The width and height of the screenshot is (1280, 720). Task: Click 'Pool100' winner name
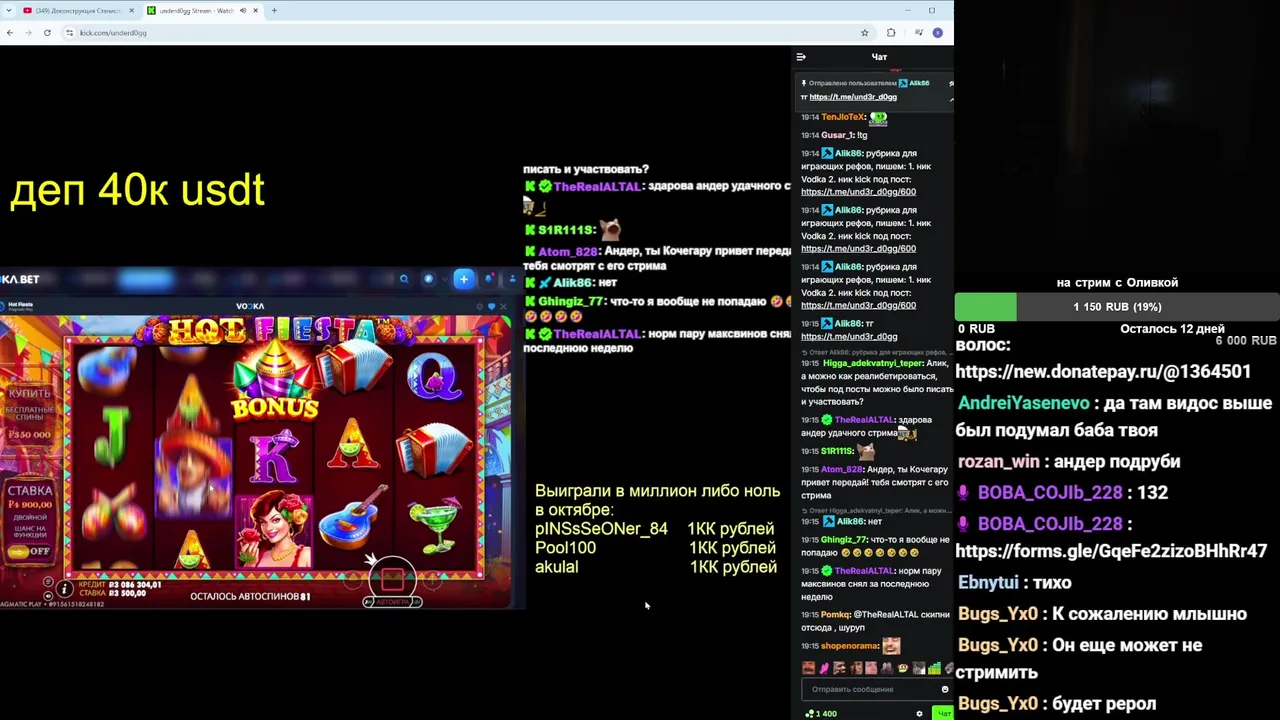(x=565, y=548)
